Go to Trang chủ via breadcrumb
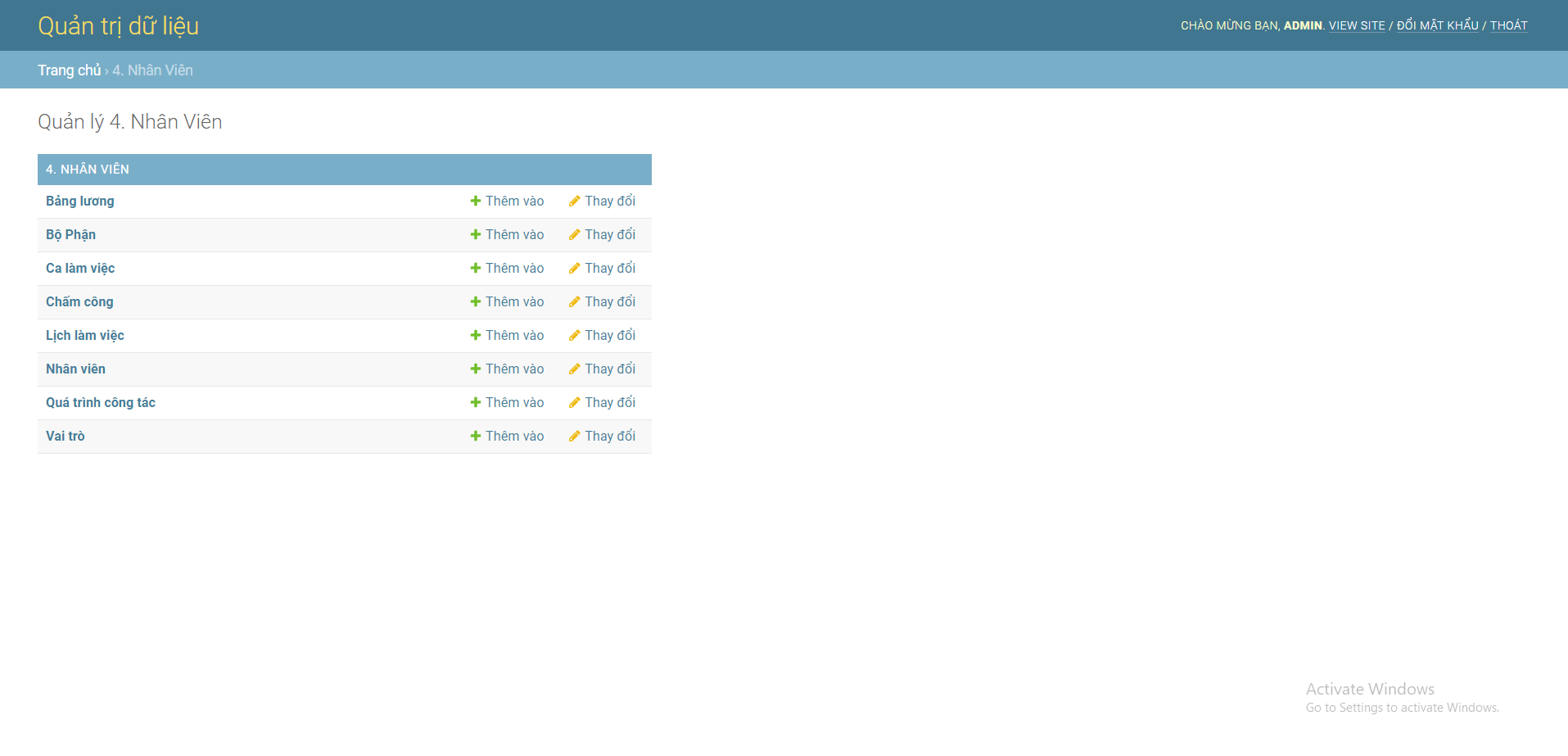The width and height of the screenshot is (1568, 756). pyautogui.click(x=69, y=70)
